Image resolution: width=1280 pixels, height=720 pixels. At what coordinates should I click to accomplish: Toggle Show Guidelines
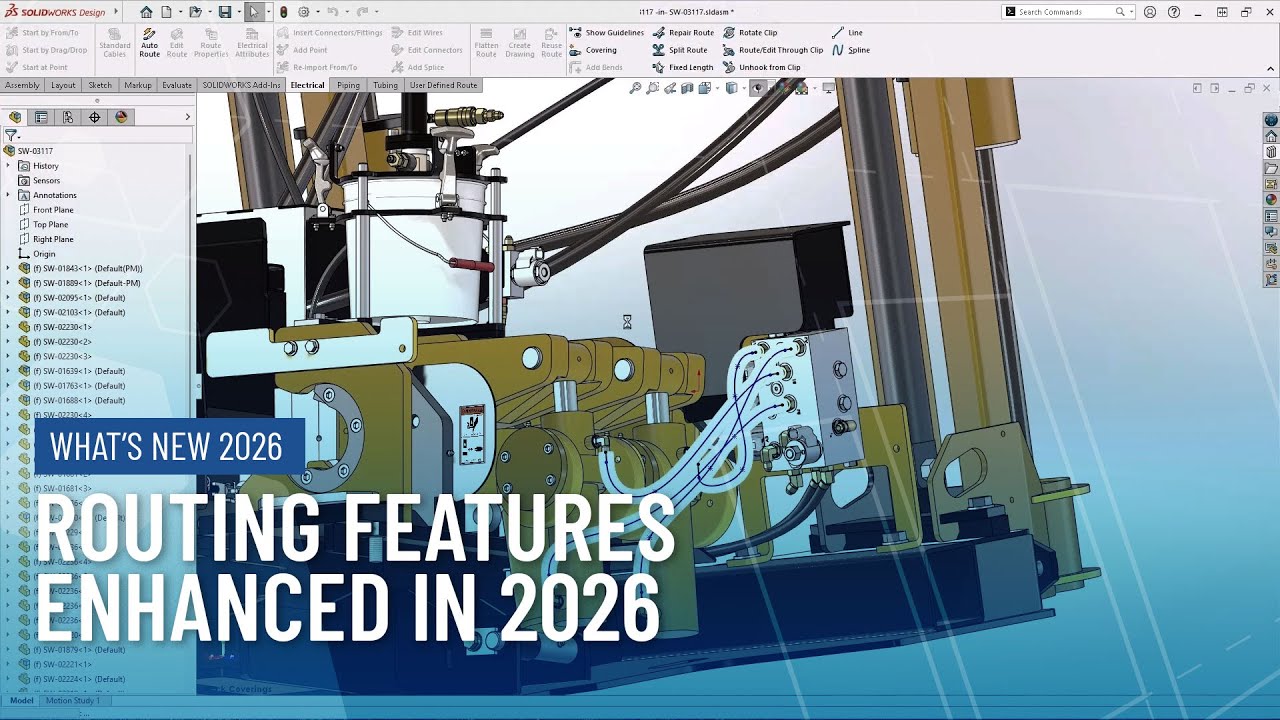(606, 33)
